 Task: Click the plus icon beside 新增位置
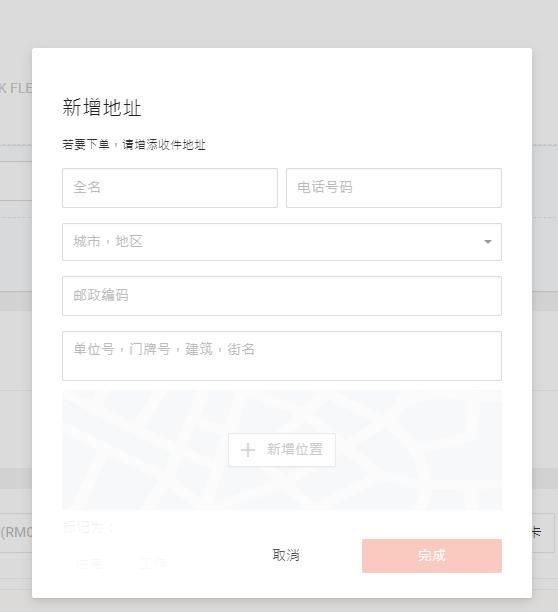coord(248,450)
